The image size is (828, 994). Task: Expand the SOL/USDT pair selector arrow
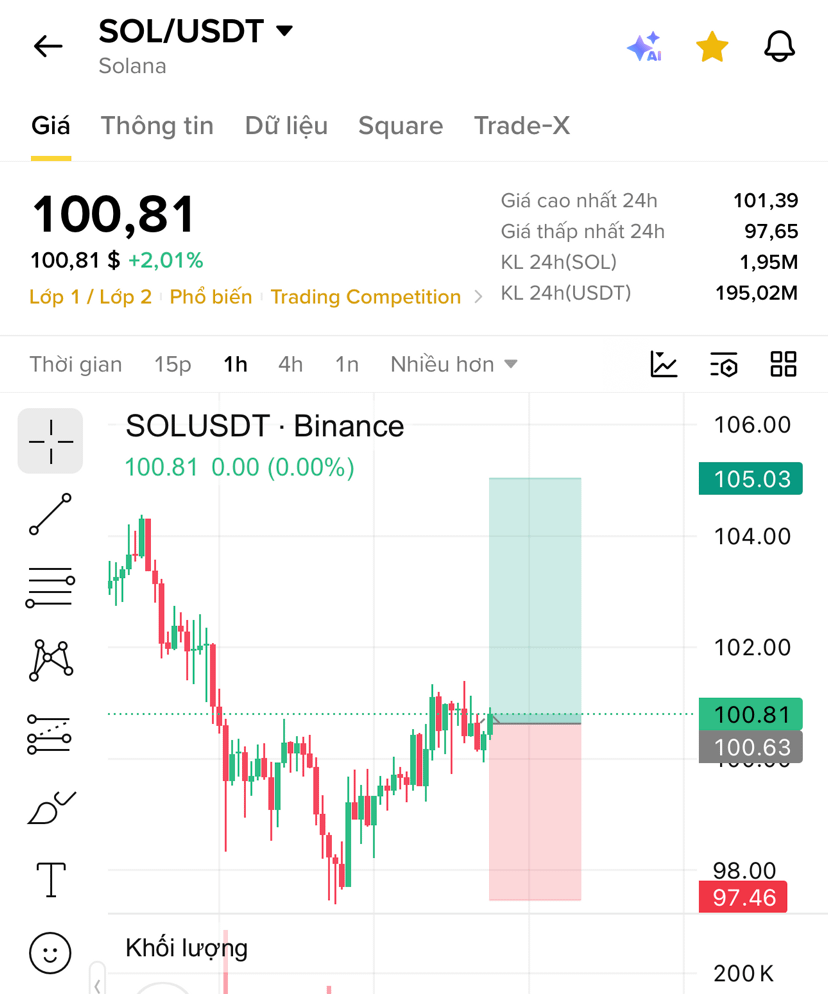coord(285,30)
